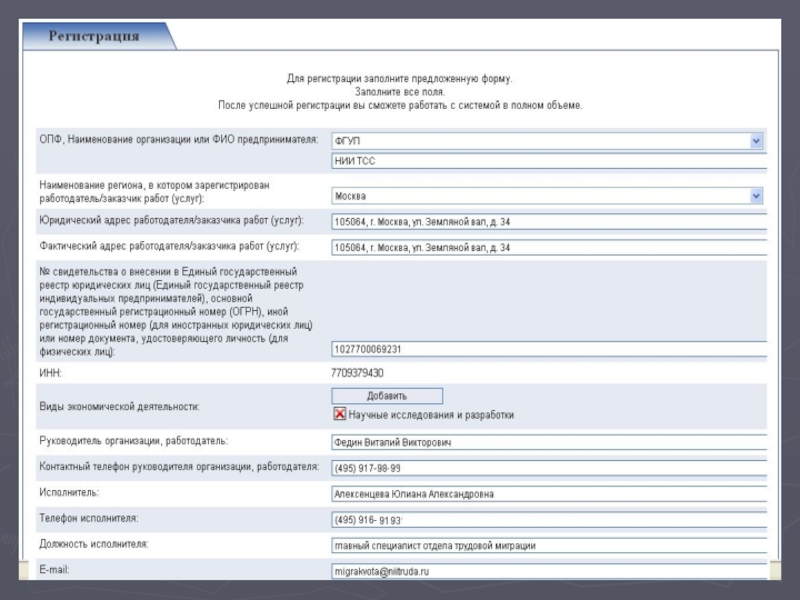Click the Фактический адрес input field
The width and height of the screenshot is (800, 600).
click(549, 247)
